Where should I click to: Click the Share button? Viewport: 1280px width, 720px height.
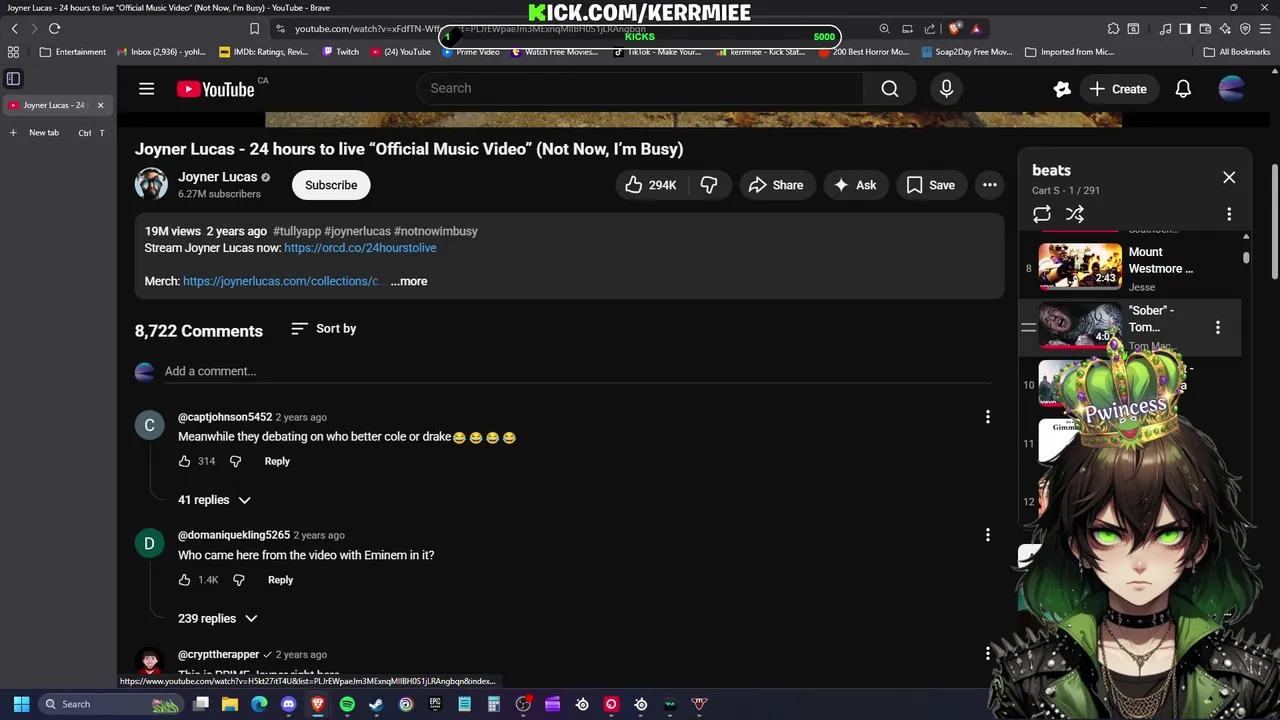(x=776, y=185)
